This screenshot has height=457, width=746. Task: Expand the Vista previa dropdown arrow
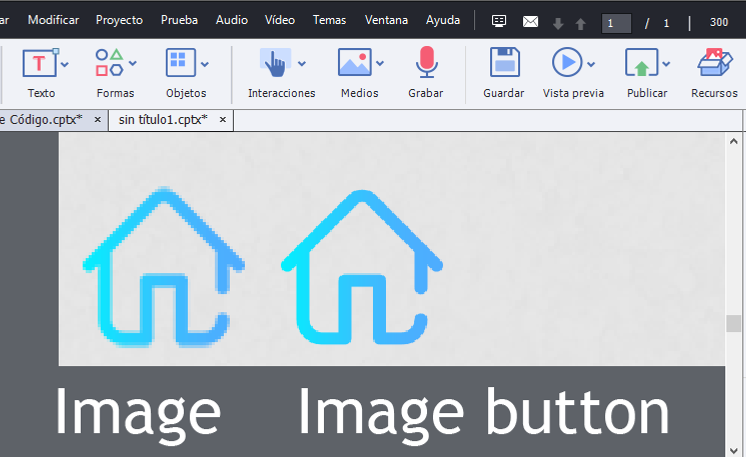592,64
